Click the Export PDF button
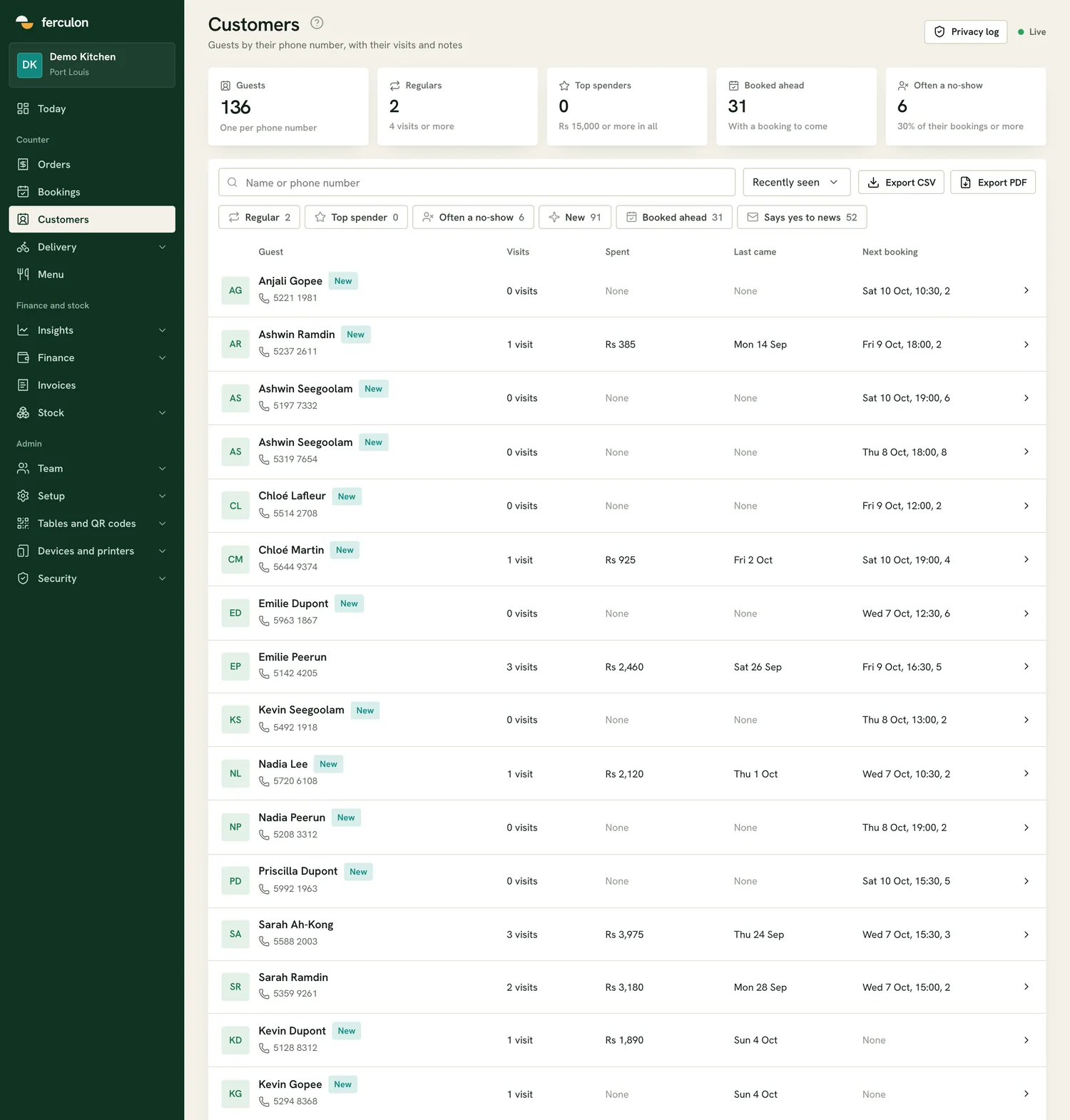This screenshot has width=1070, height=1120. pos(992,182)
